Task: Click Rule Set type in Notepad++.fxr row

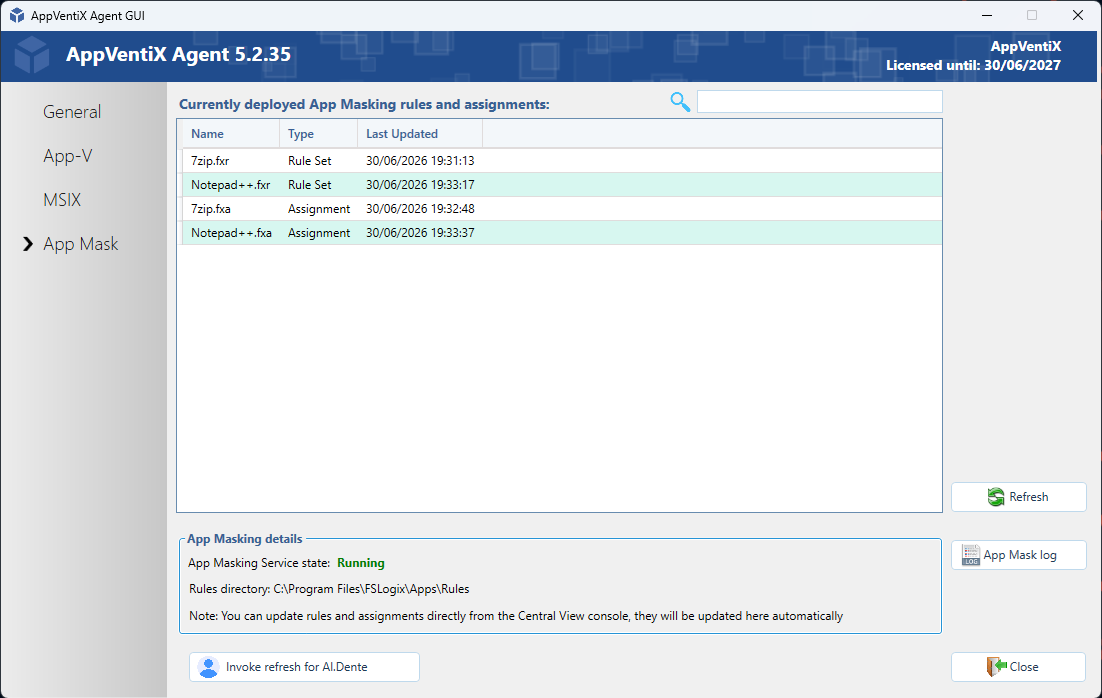Action: [x=309, y=185]
